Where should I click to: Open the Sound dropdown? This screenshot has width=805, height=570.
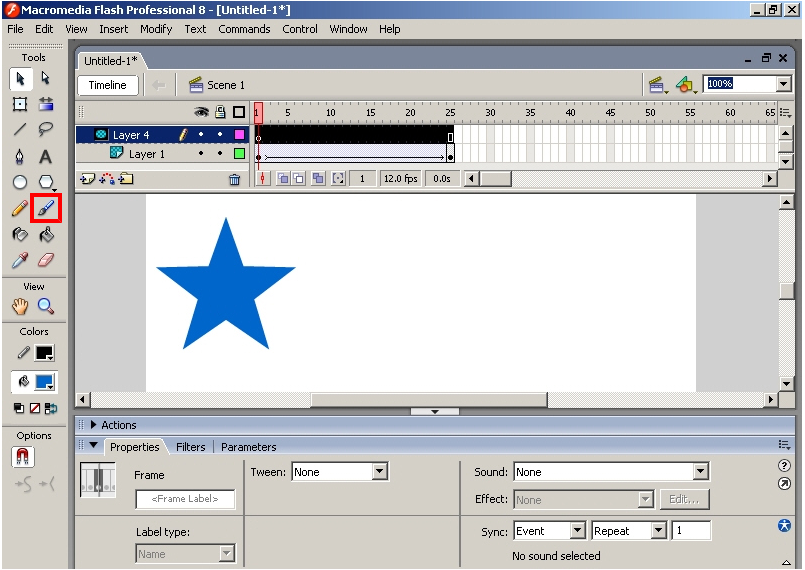(x=701, y=471)
